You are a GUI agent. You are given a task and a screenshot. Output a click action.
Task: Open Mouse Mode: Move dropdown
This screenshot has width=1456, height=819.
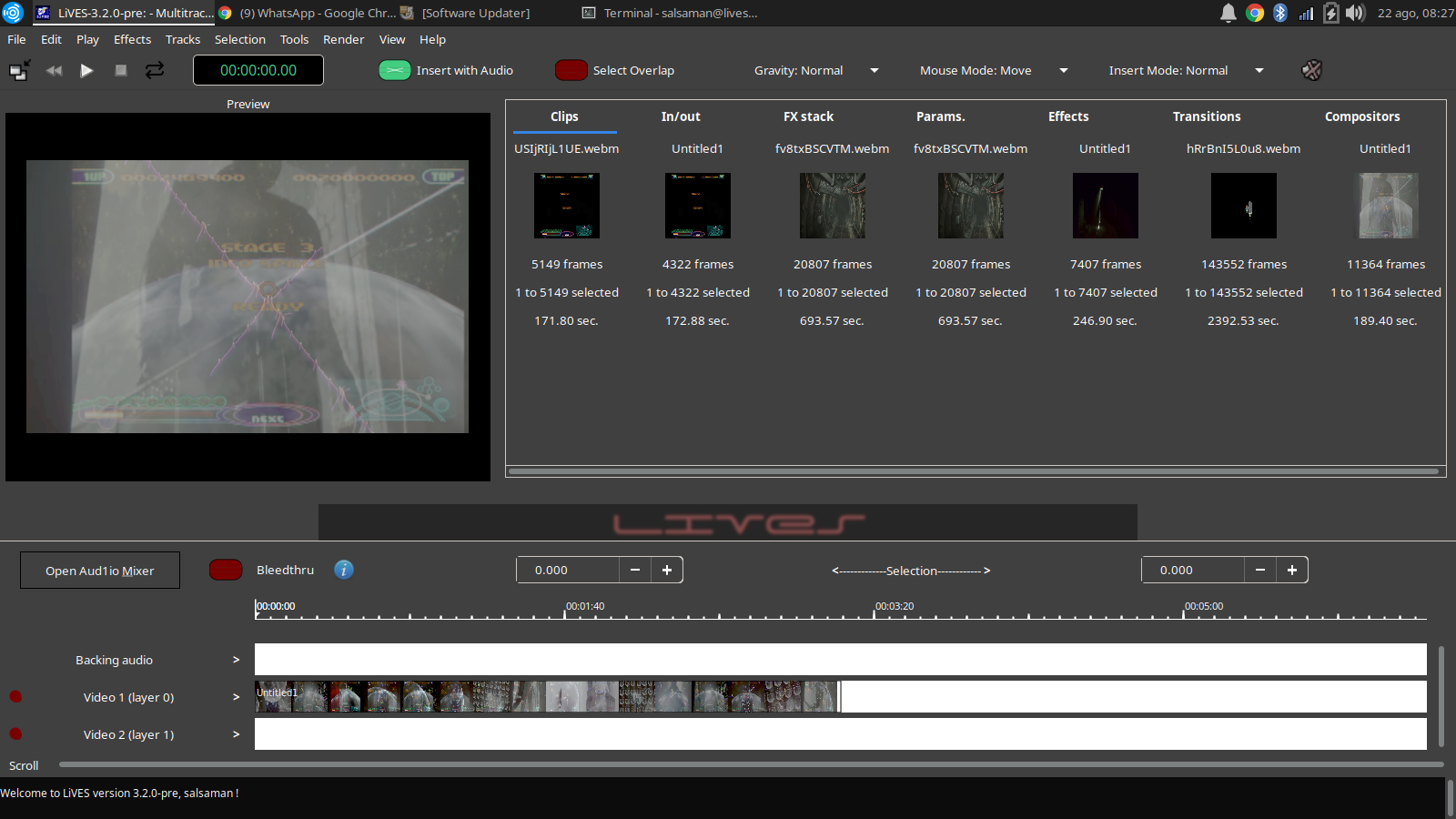pos(994,70)
